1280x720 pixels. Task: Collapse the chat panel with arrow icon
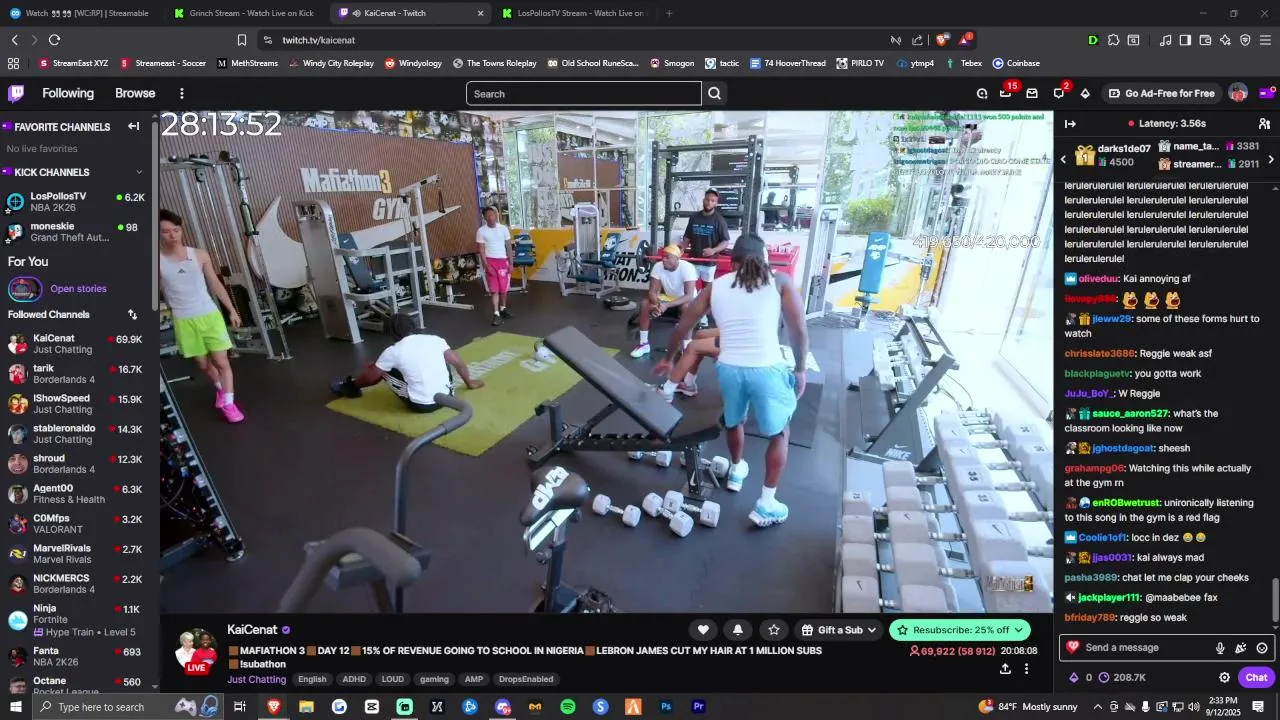[x=1070, y=124]
